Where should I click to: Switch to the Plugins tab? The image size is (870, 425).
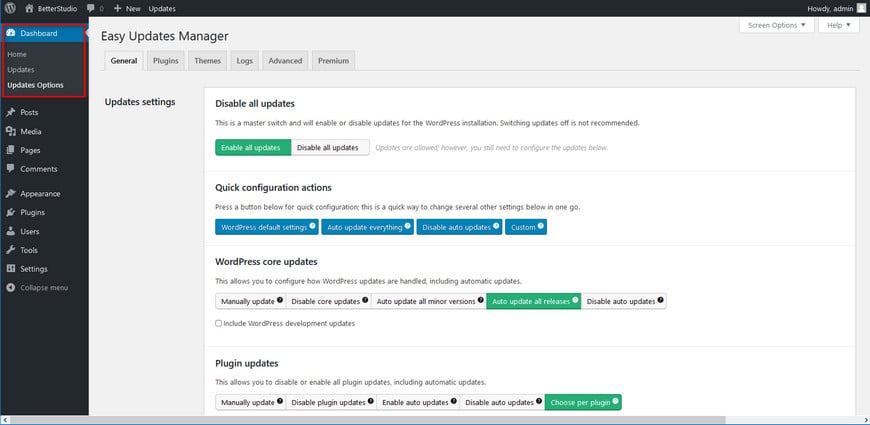(166, 61)
